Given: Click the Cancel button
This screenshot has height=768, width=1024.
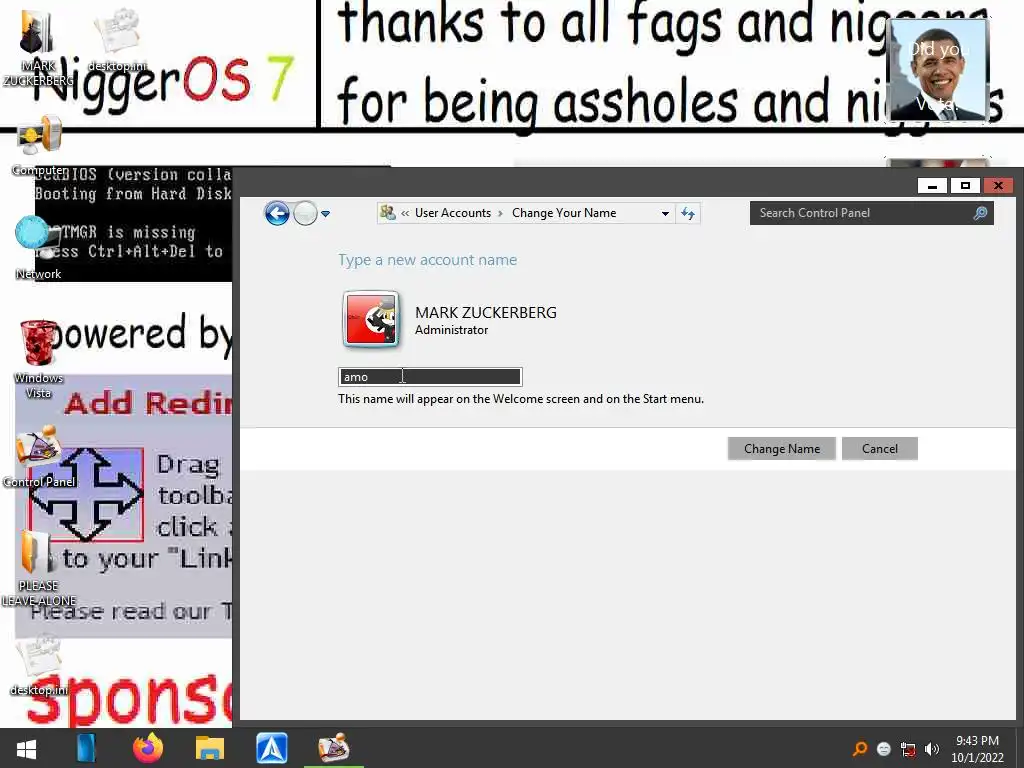Looking at the screenshot, I should [x=880, y=449].
